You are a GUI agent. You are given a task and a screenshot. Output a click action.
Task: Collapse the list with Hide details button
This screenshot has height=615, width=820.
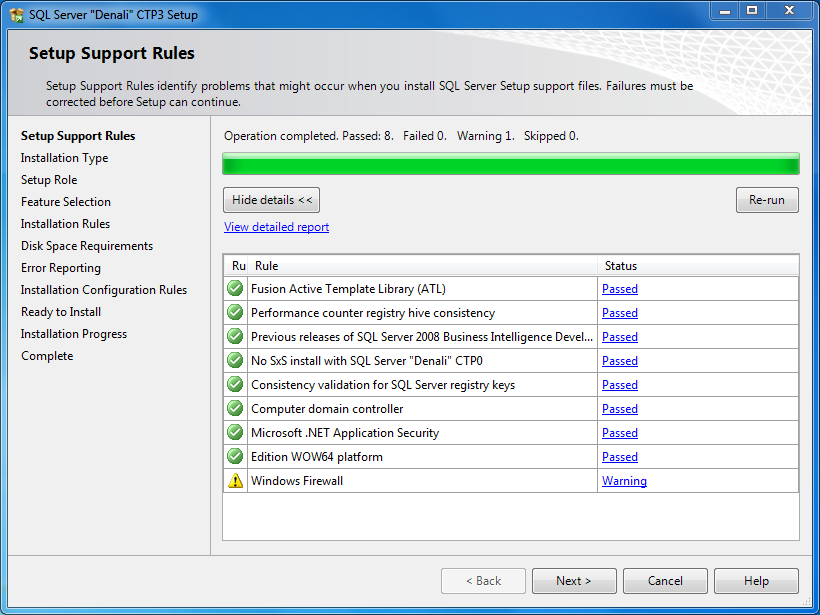[271, 200]
